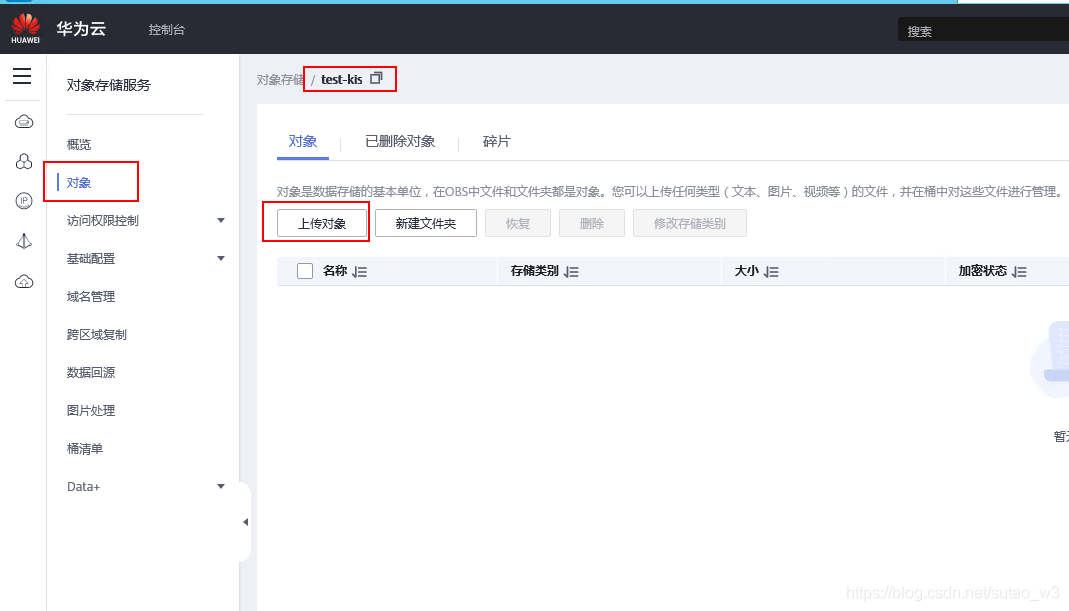Tick the select-all objects checkbox
1069x611 pixels.
click(305, 271)
